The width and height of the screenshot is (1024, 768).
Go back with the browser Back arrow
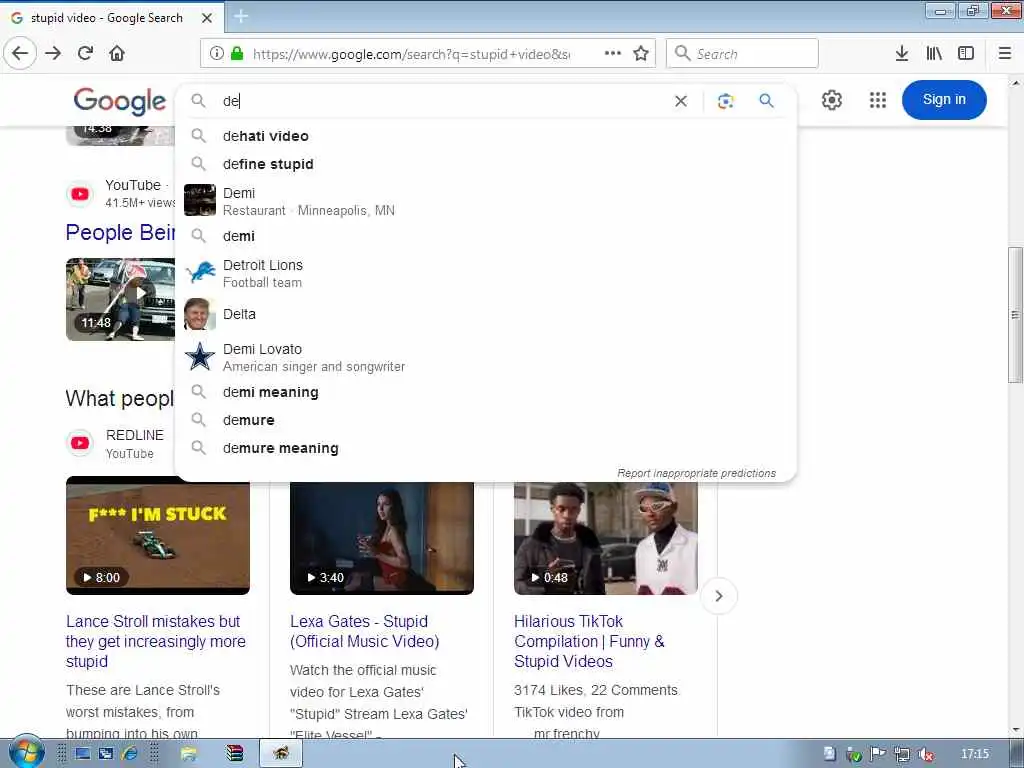(x=20, y=54)
